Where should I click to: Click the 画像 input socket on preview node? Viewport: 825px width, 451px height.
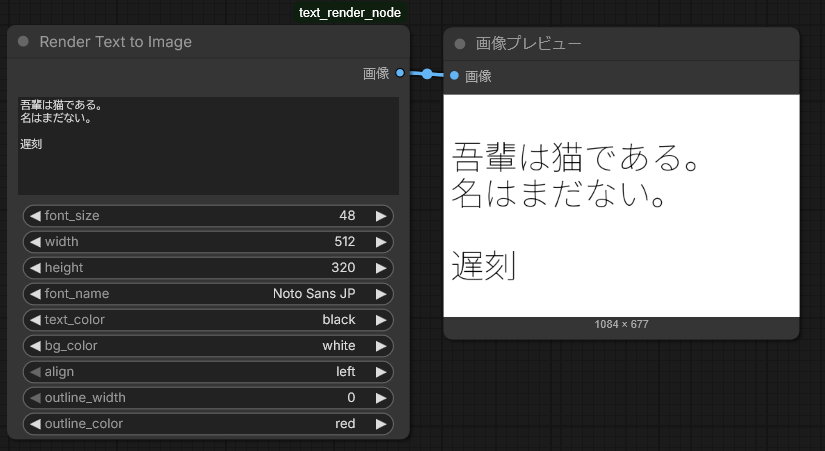point(454,76)
